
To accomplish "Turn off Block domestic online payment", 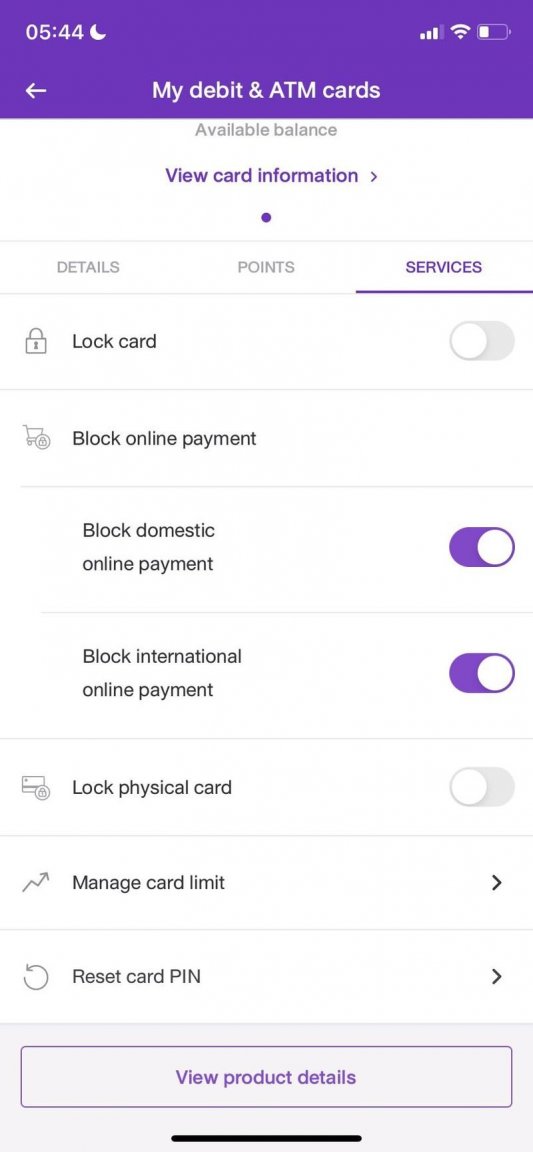I will (x=482, y=547).
